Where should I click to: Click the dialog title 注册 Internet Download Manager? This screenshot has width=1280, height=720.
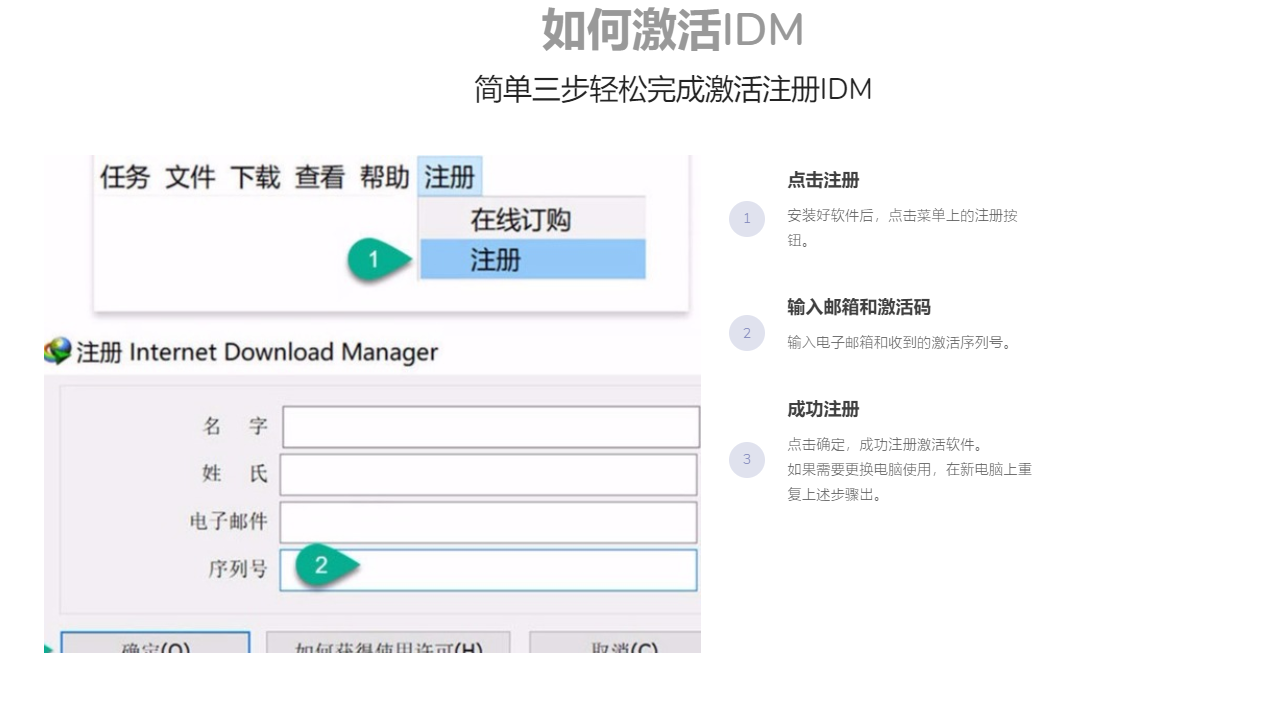tap(257, 352)
